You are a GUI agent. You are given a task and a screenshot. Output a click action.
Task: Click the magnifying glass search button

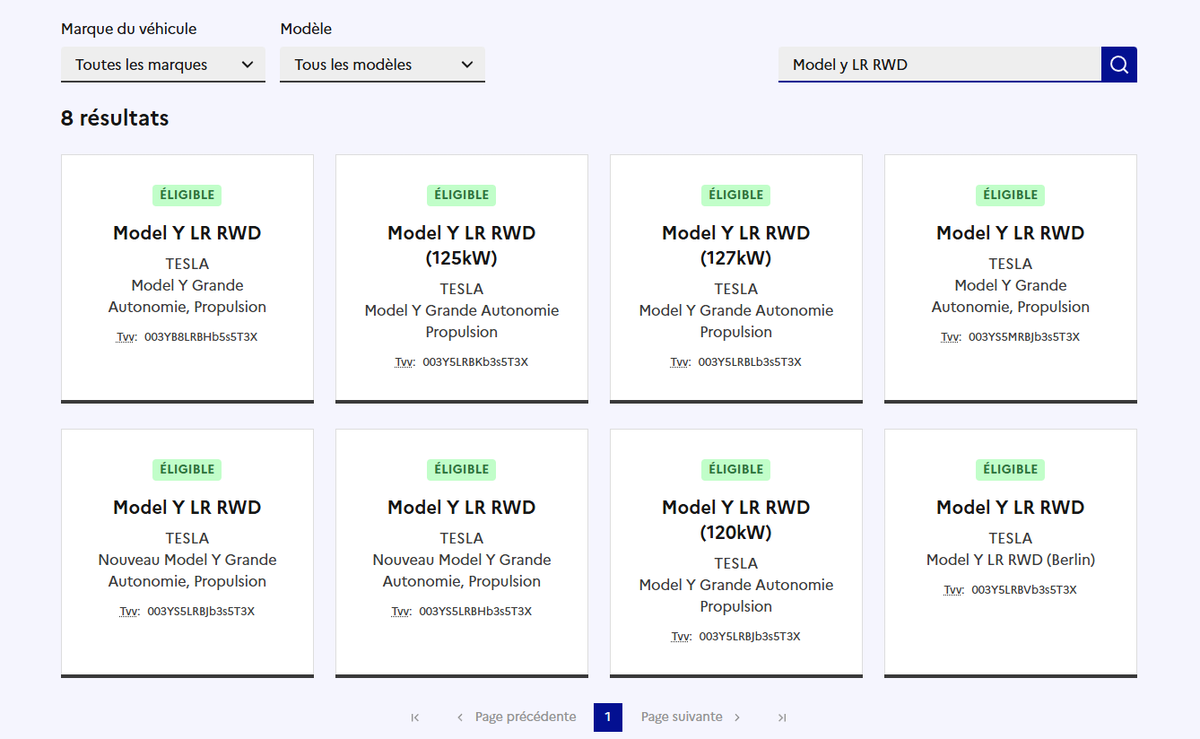pos(1119,65)
